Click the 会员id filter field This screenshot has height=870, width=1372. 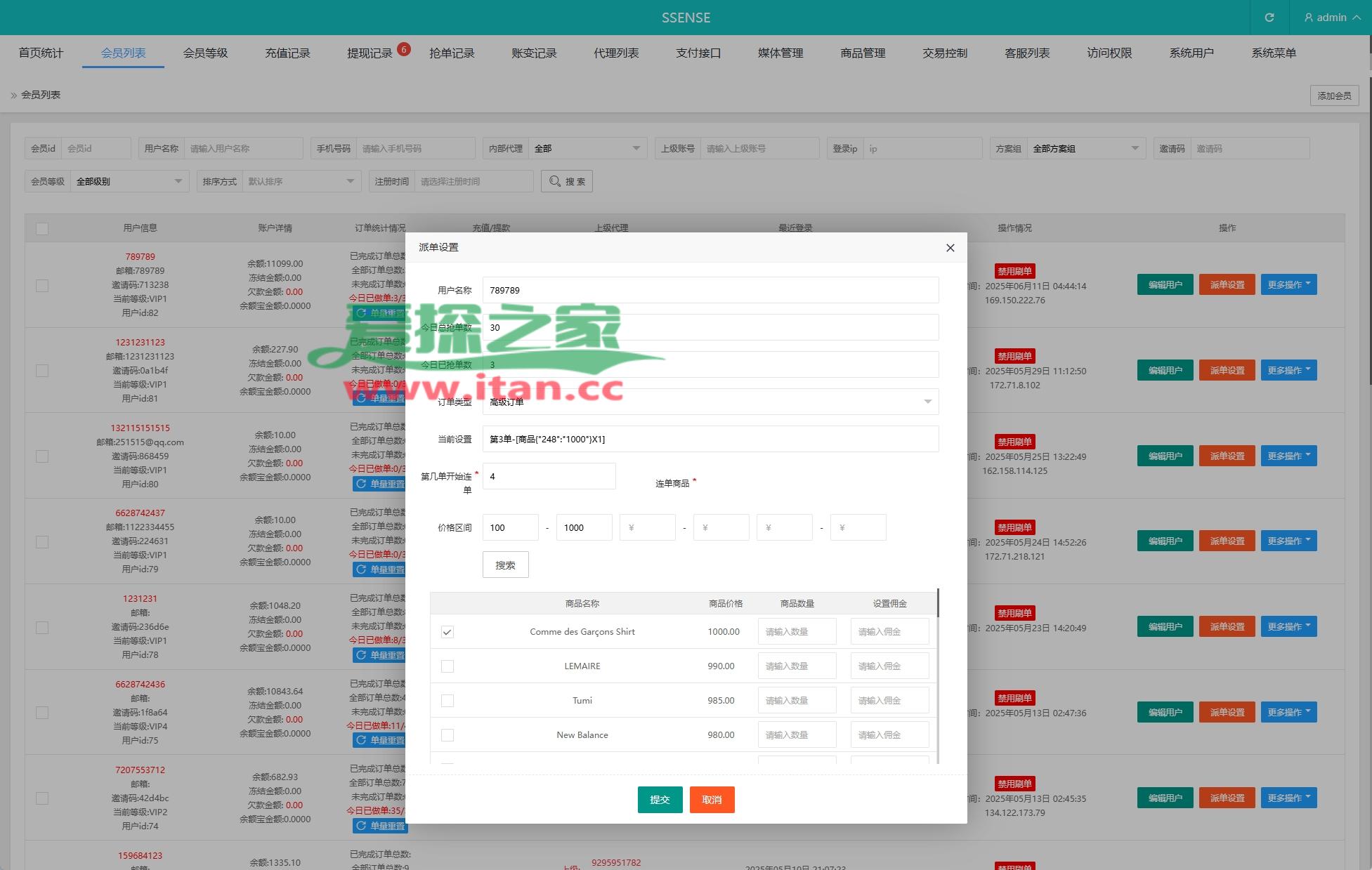(x=96, y=148)
